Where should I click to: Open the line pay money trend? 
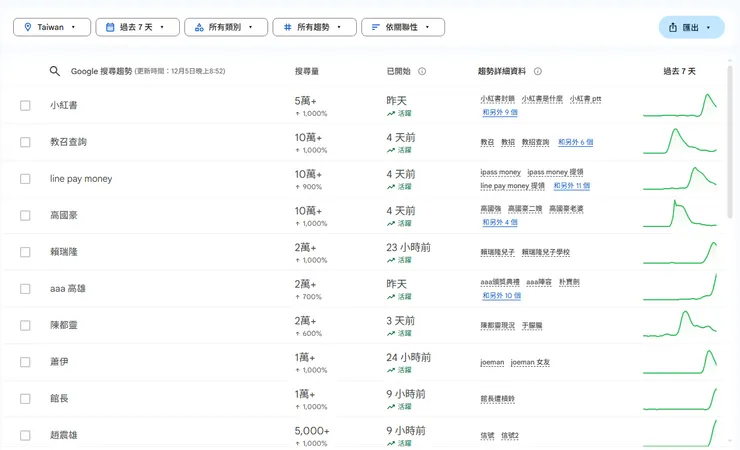363,179
